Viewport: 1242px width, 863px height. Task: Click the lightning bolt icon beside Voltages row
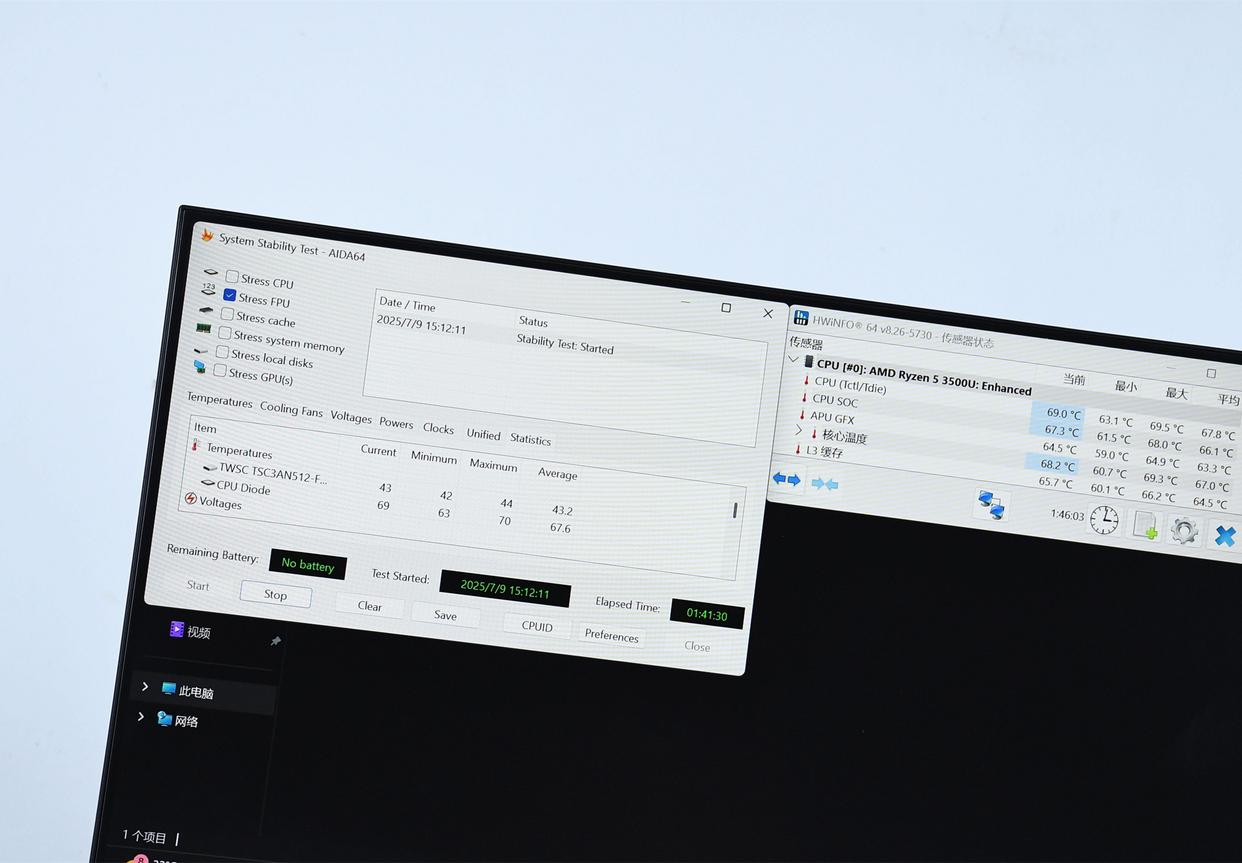pos(190,498)
